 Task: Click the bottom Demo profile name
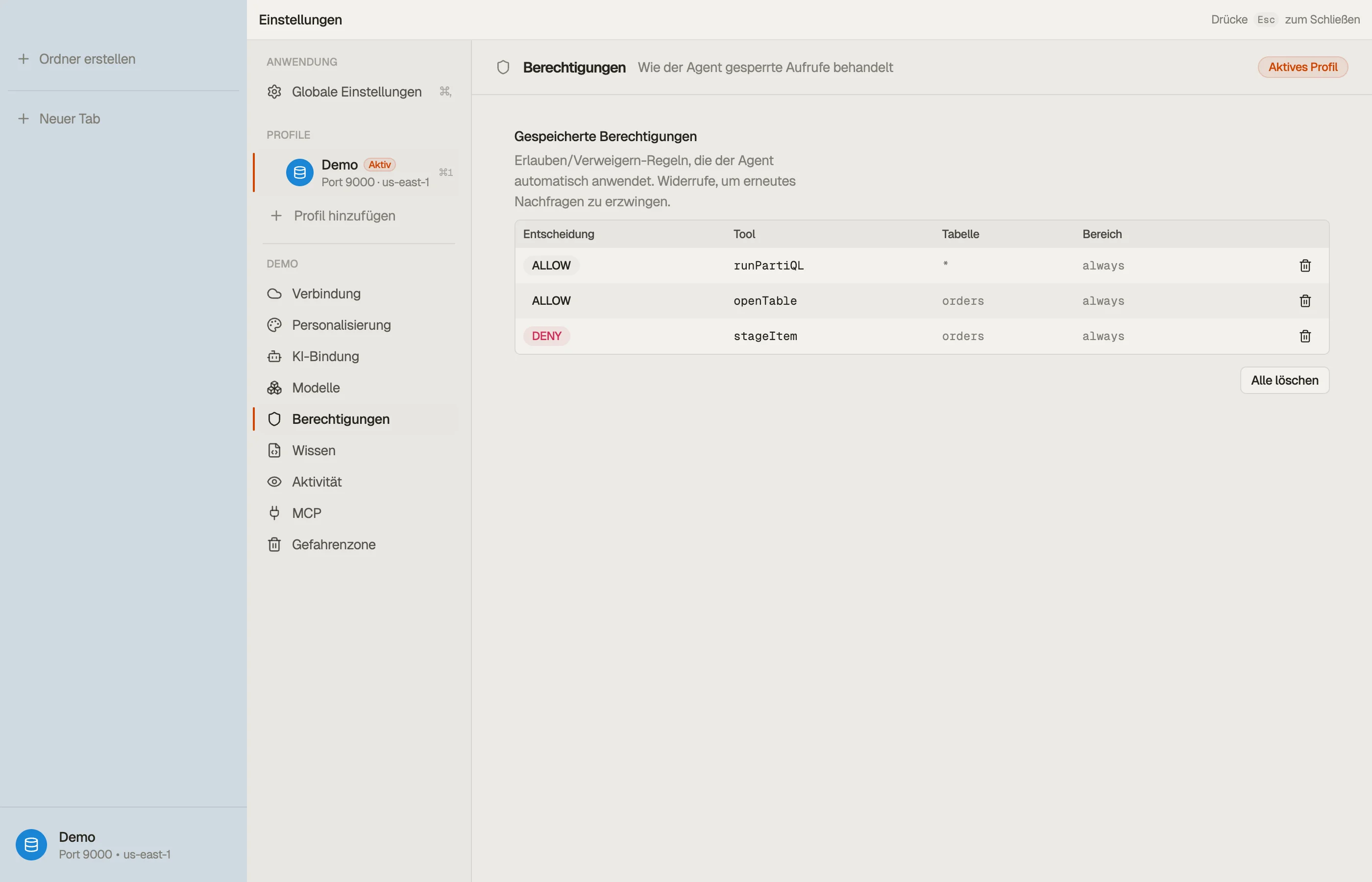coord(77,837)
